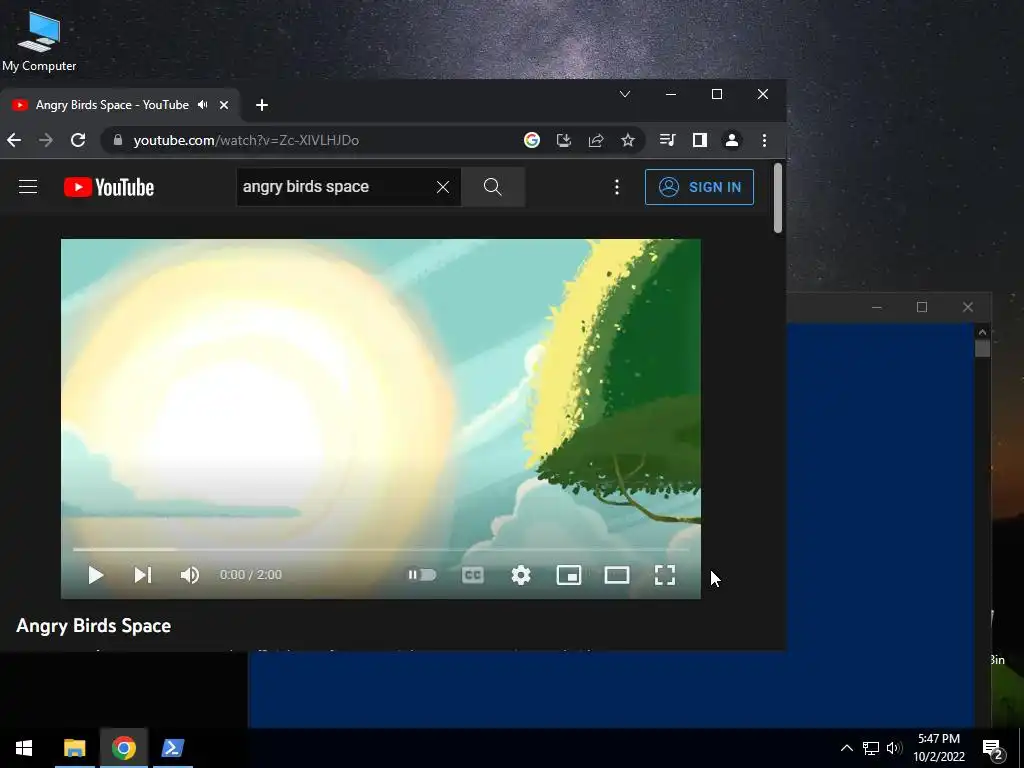Activate the miniplayer mode icon

569,575
